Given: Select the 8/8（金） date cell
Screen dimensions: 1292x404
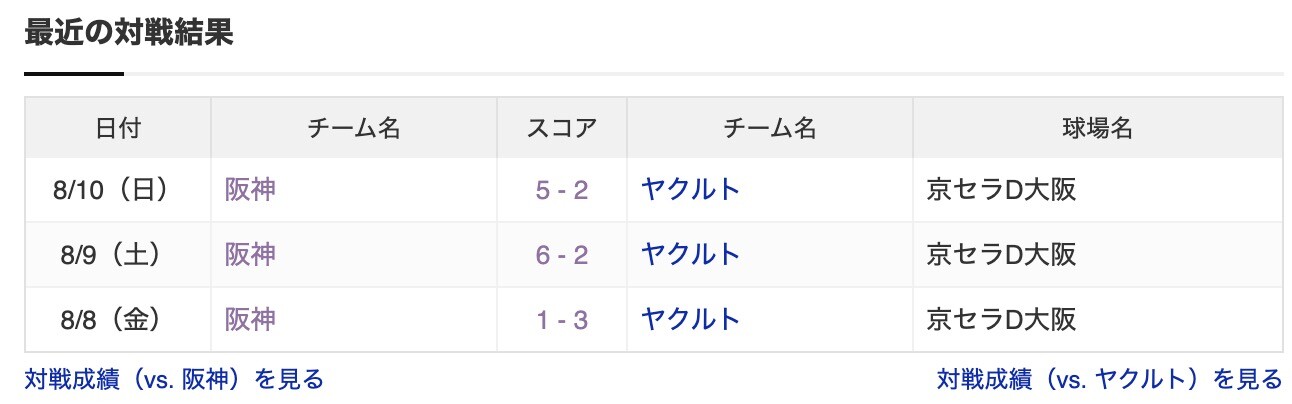Looking at the screenshot, I should click(x=118, y=319).
